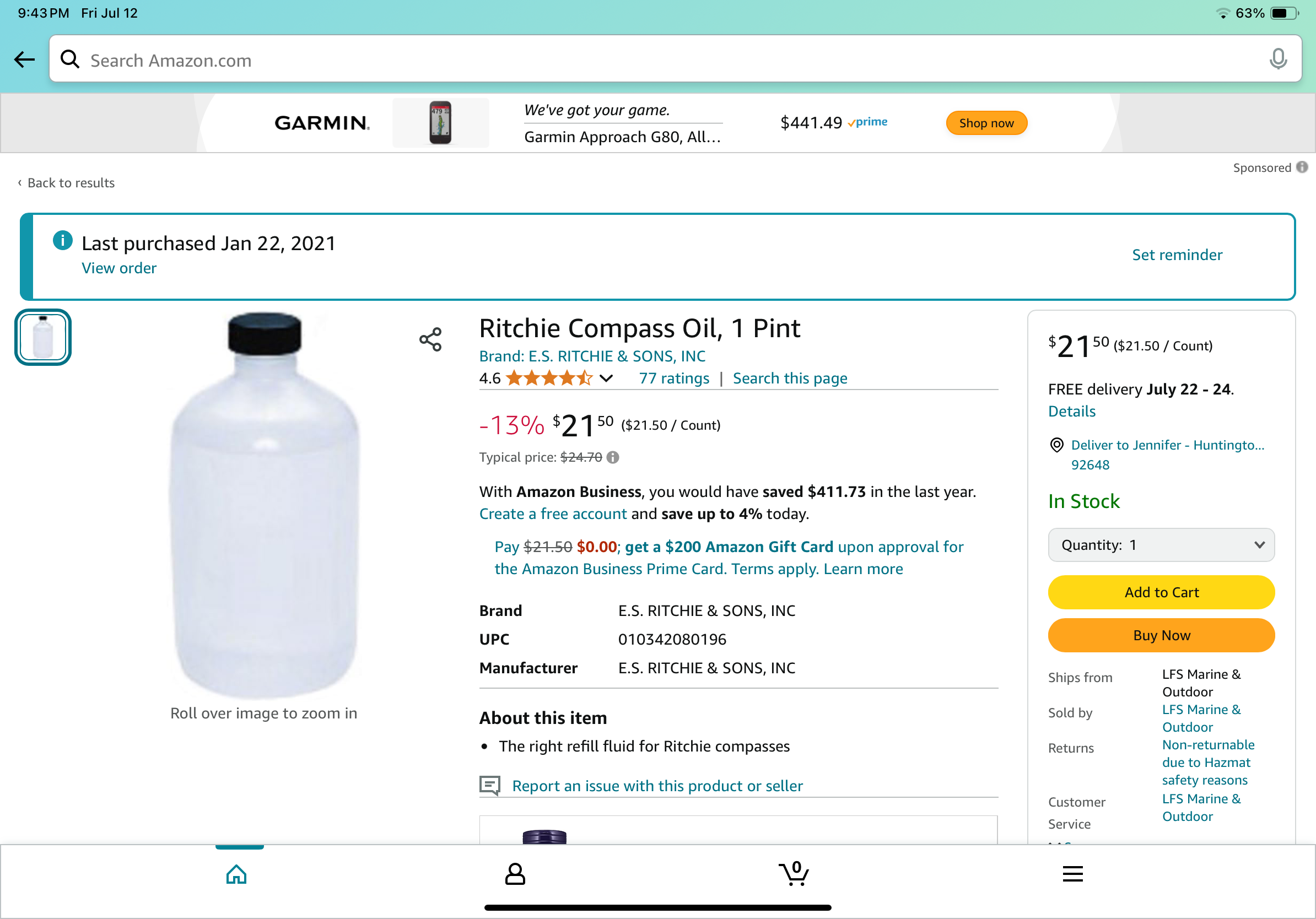Expand the star ratings breakdown chevron
Screen dimensions: 1316x919
click(x=606, y=378)
